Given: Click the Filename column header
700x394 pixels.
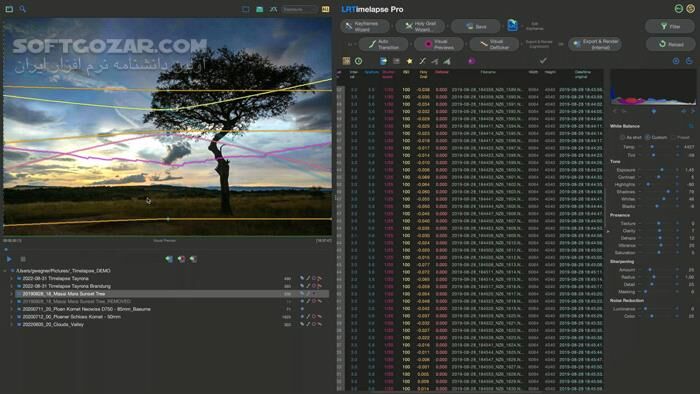Looking at the screenshot, I should pyautogui.click(x=488, y=72).
